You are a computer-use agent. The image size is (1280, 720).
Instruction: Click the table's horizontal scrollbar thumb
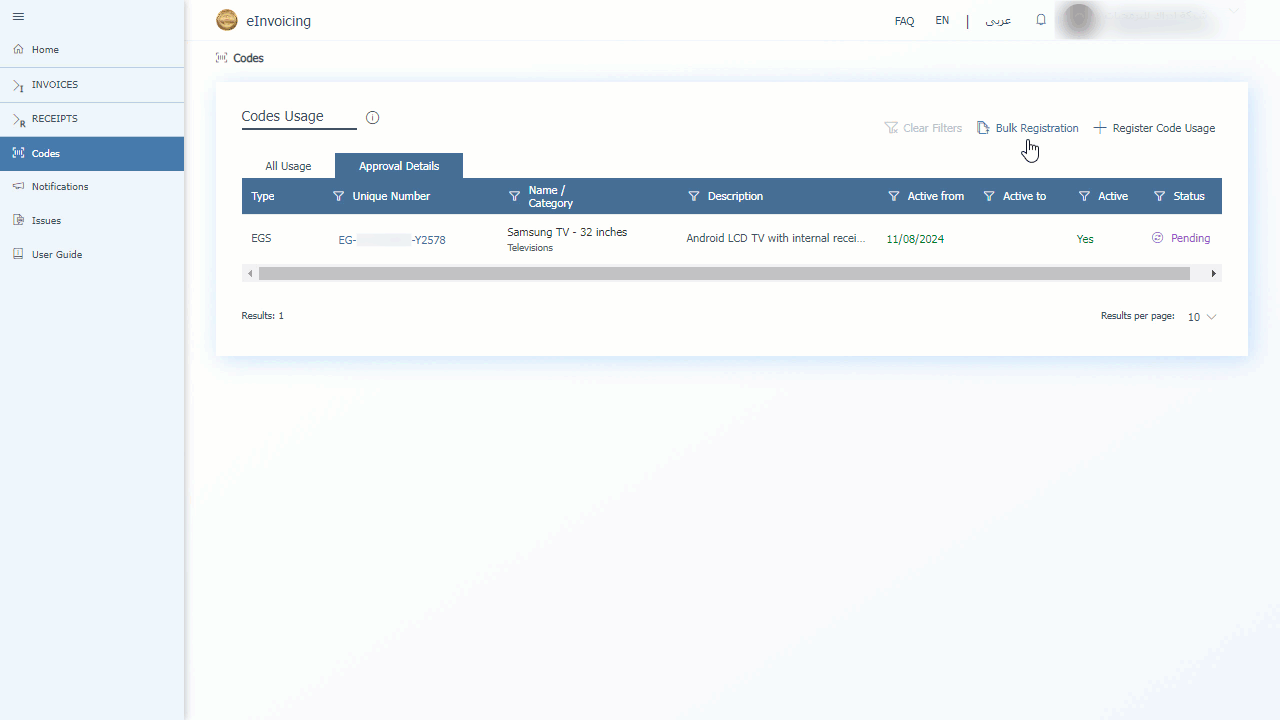click(x=724, y=273)
